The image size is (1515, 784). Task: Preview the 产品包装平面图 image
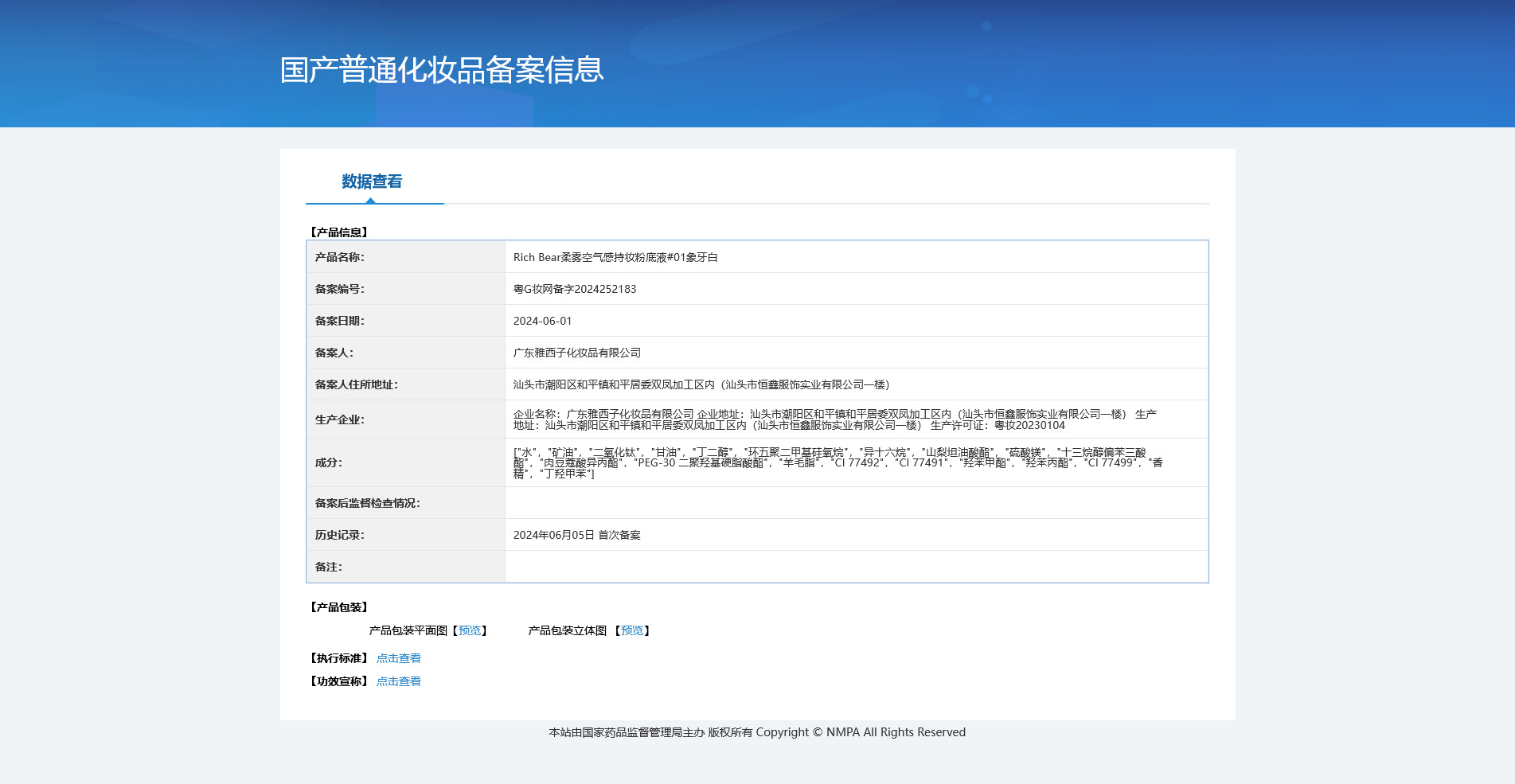470,630
